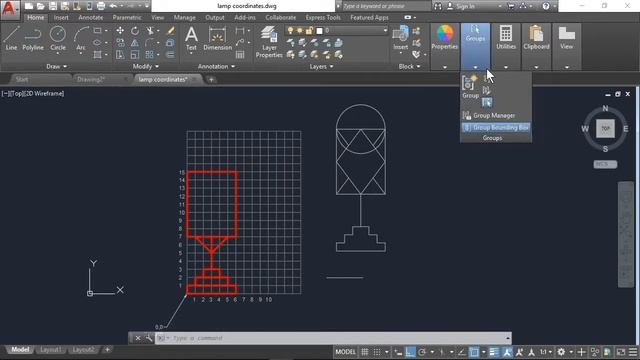Click the Trim scissors tool
This screenshot has width=640, height=360.
150,31
